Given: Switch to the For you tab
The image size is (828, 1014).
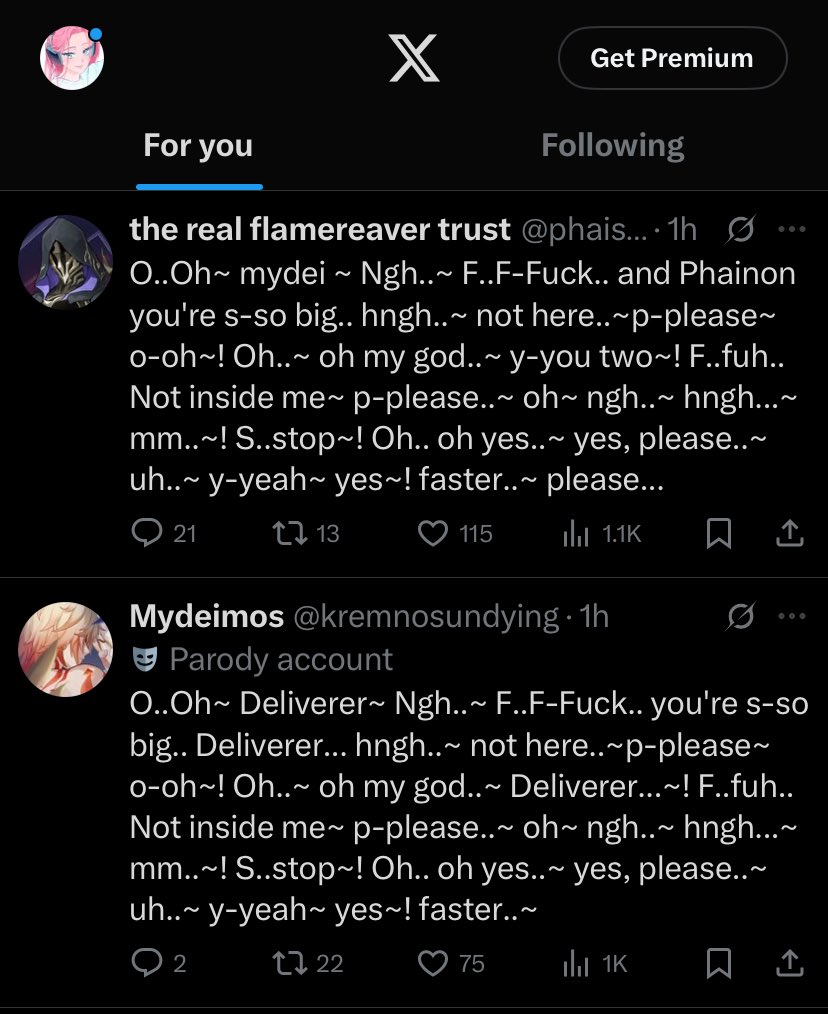Looking at the screenshot, I should (198, 146).
